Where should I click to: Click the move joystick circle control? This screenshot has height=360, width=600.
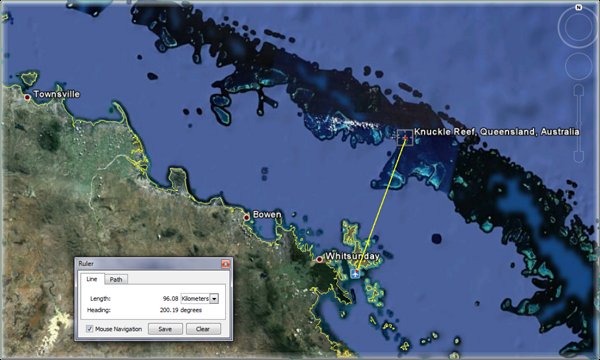point(579,66)
